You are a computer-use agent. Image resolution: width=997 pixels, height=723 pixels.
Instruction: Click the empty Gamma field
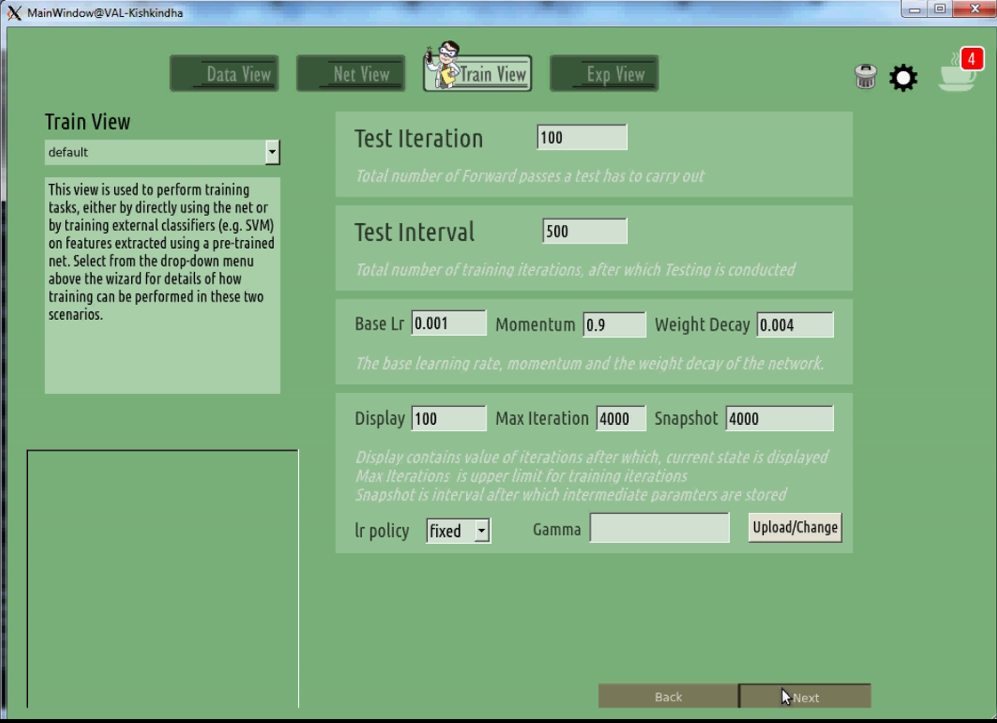click(659, 528)
